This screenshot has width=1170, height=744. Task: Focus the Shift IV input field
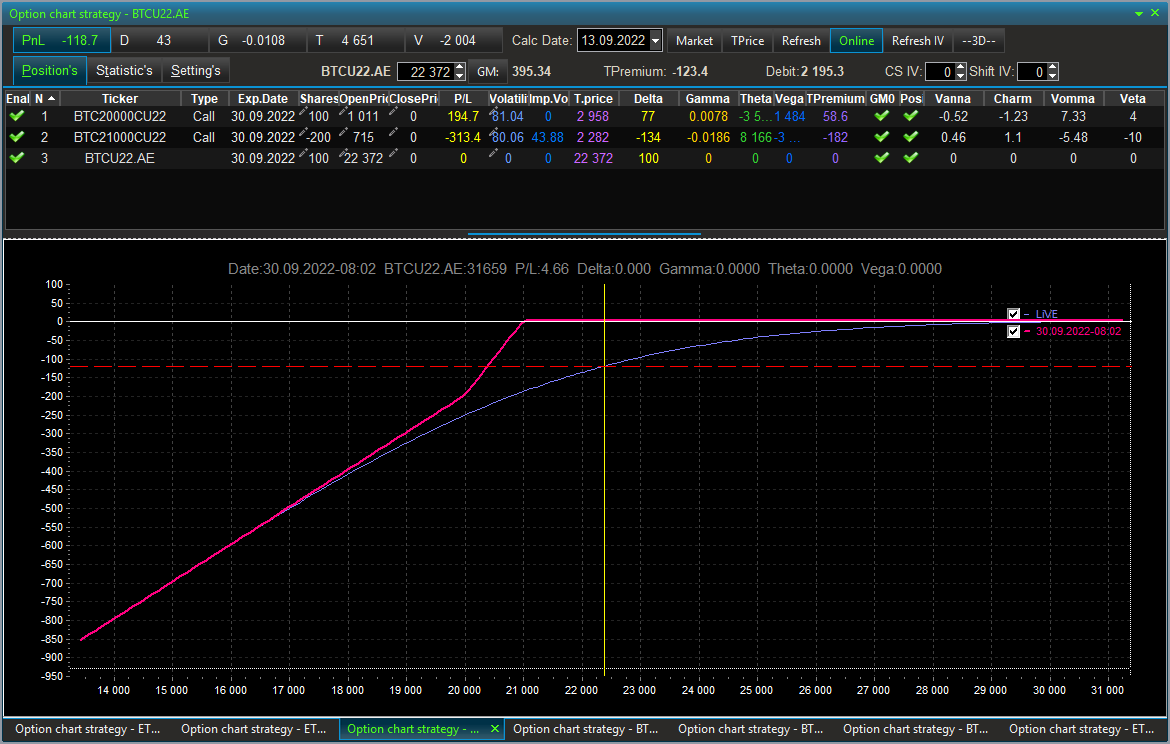point(1031,72)
